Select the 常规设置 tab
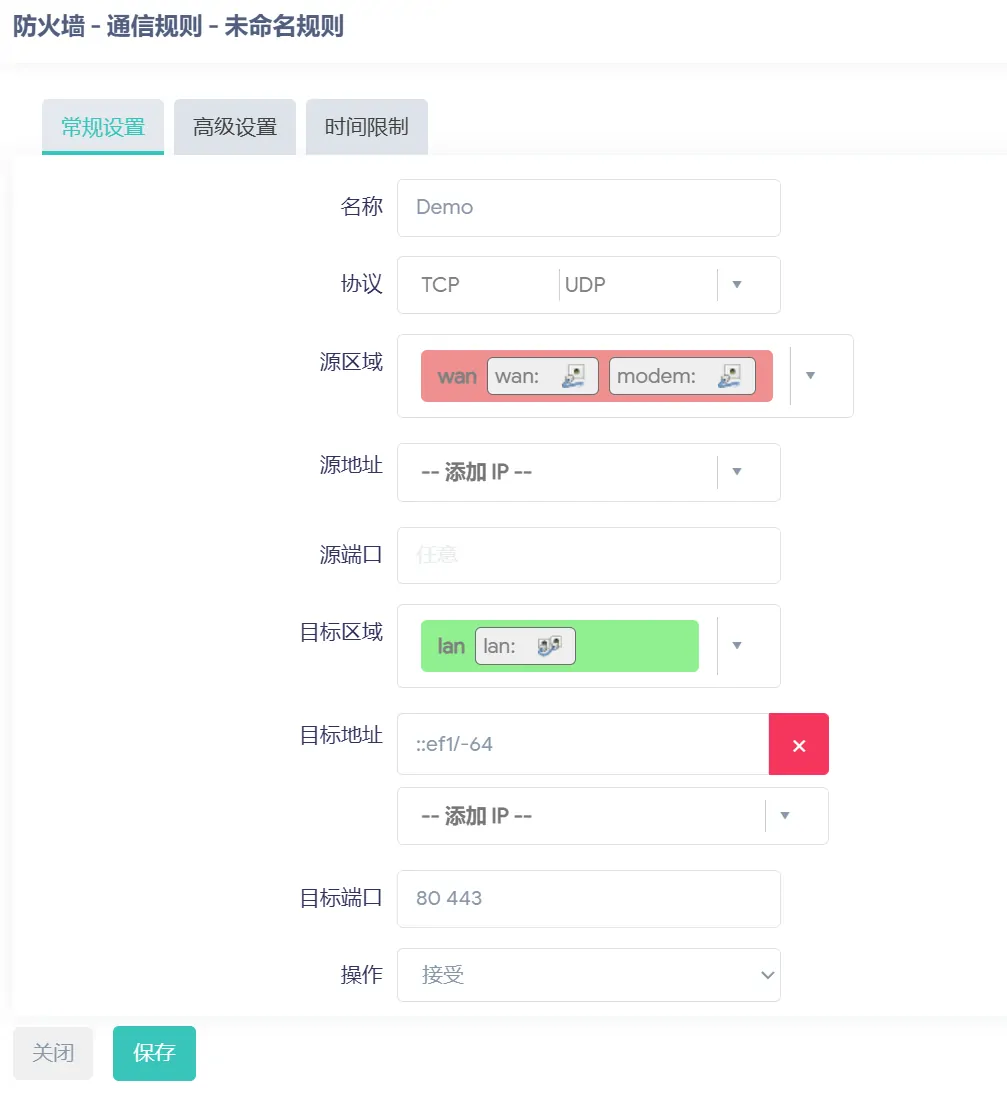 (102, 126)
